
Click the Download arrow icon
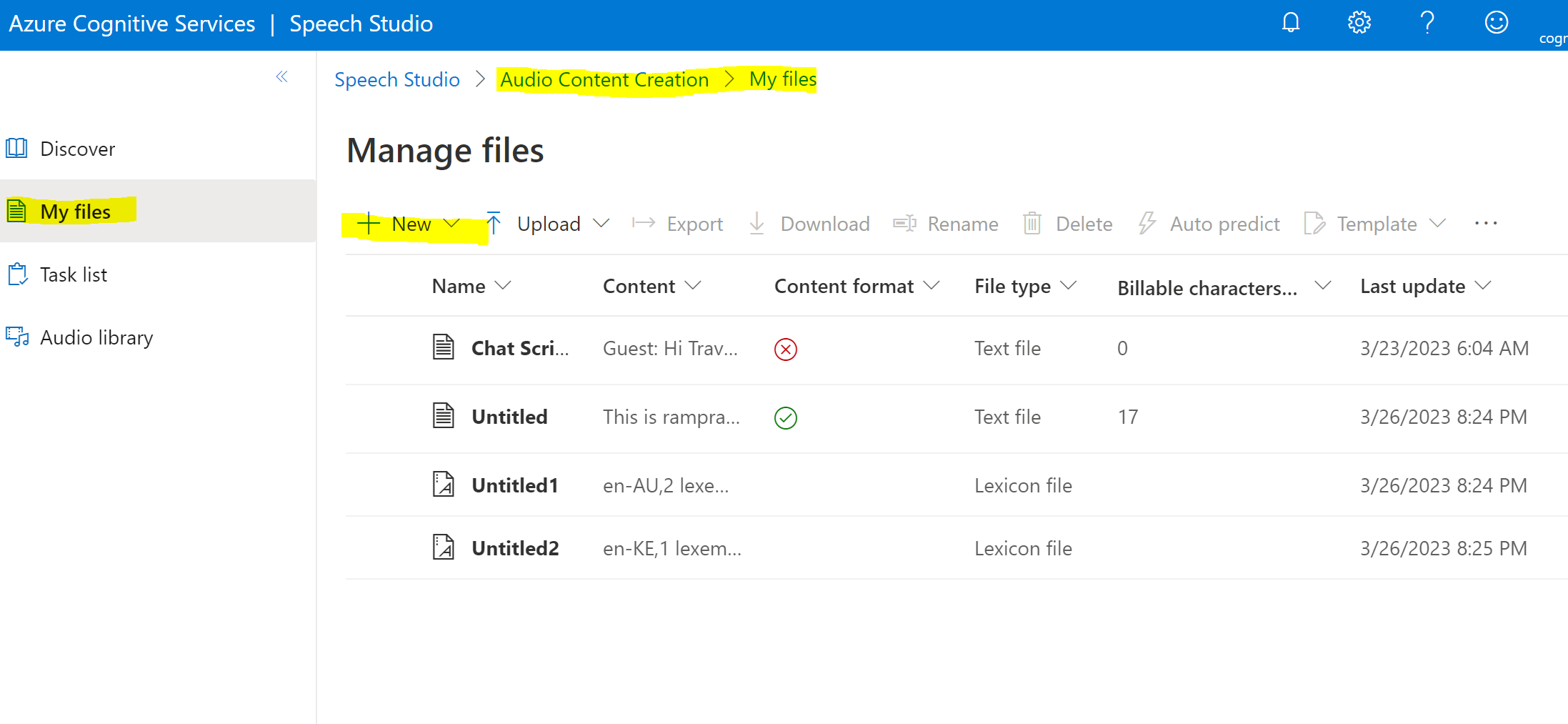[x=757, y=223]
